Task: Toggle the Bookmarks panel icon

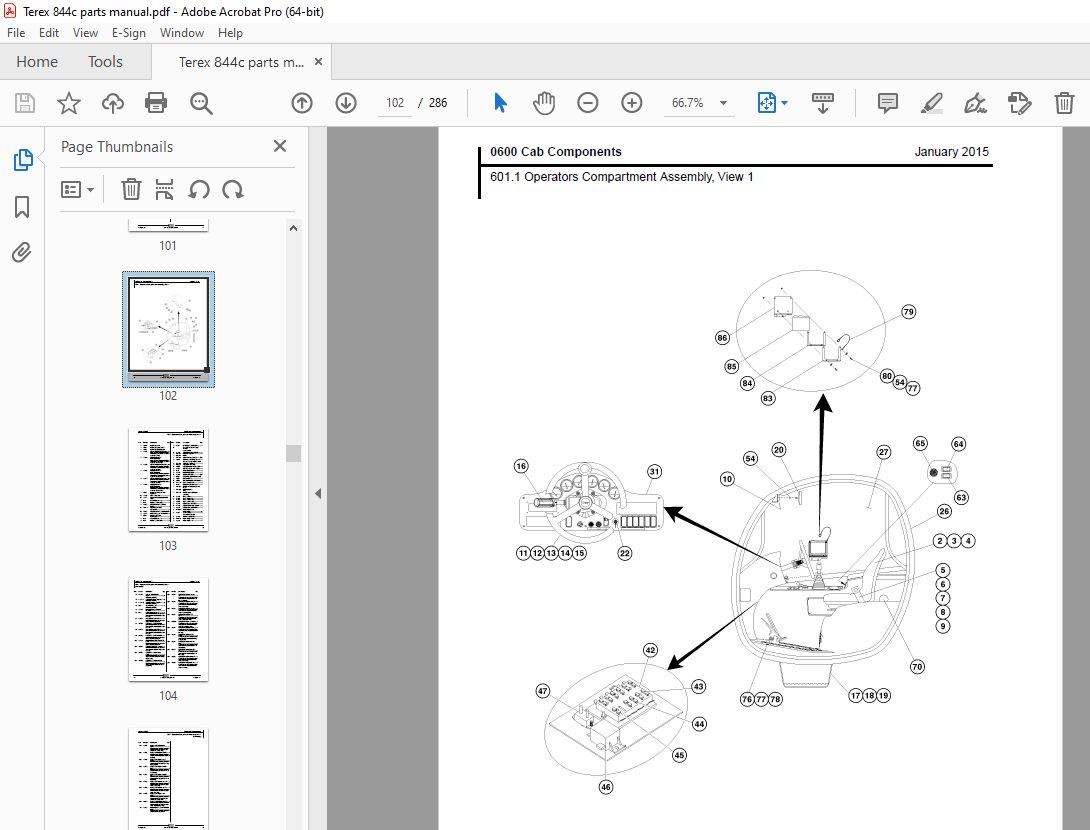Action: coord(22,207)
